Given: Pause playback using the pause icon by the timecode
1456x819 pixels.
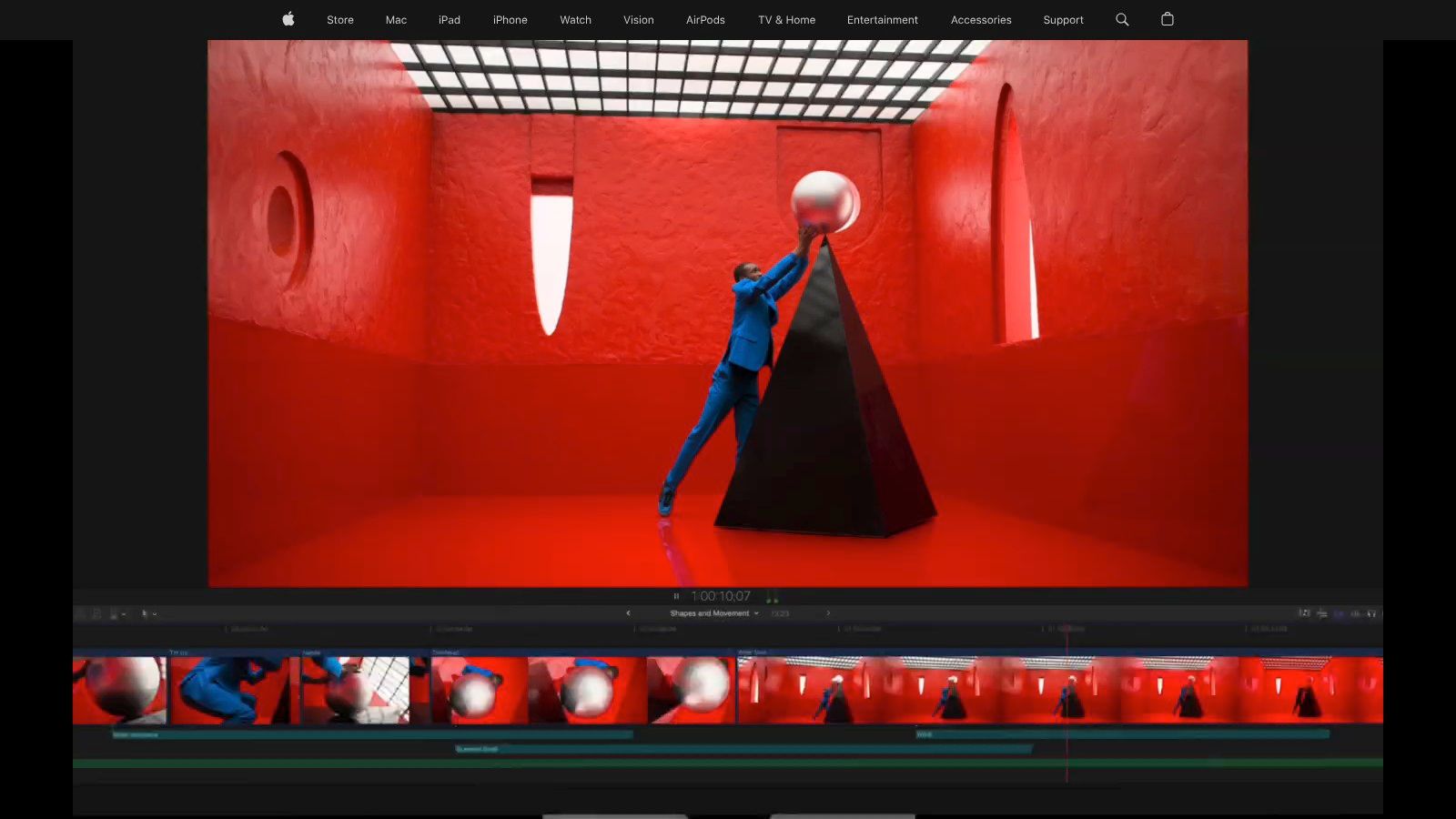Looking at the screenshot, I should (x=676, y=596).
